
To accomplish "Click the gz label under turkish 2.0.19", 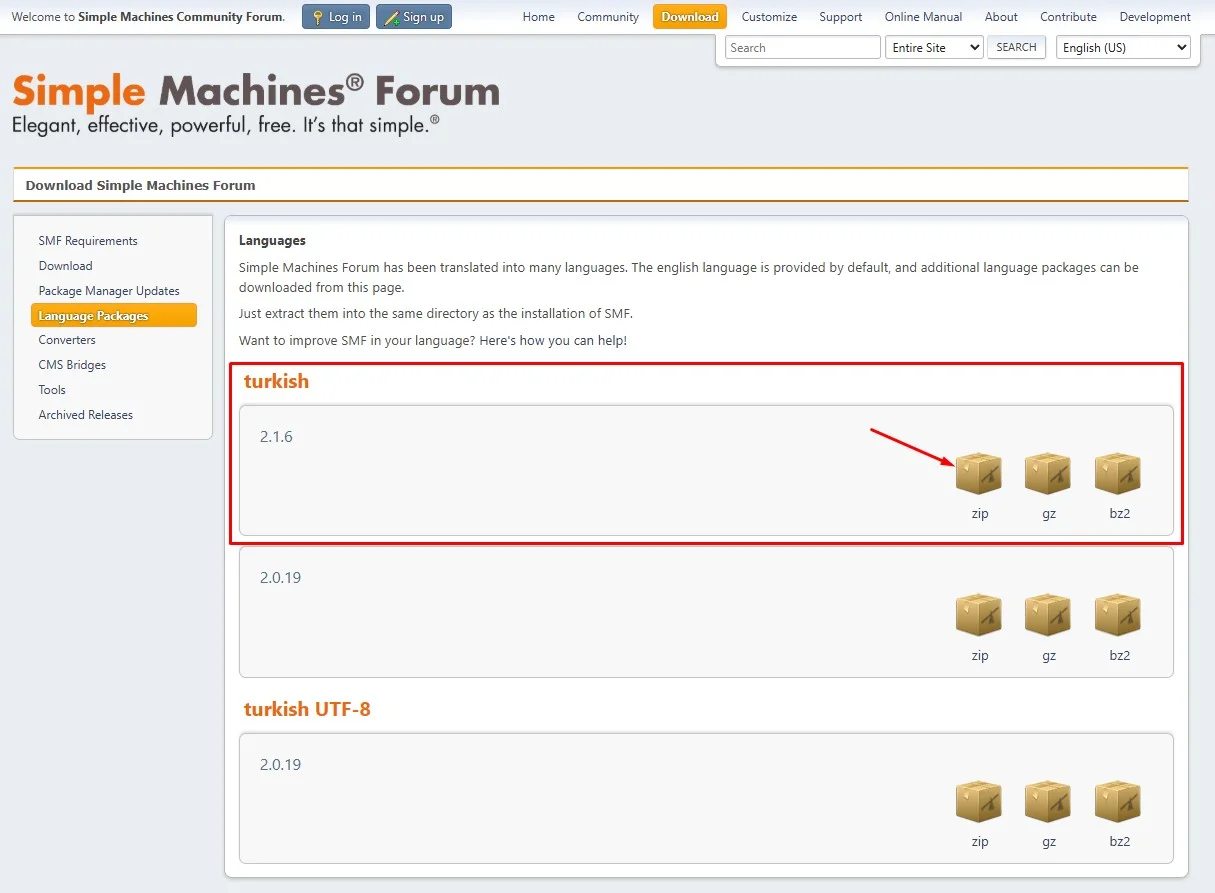I will [1049, 656].
